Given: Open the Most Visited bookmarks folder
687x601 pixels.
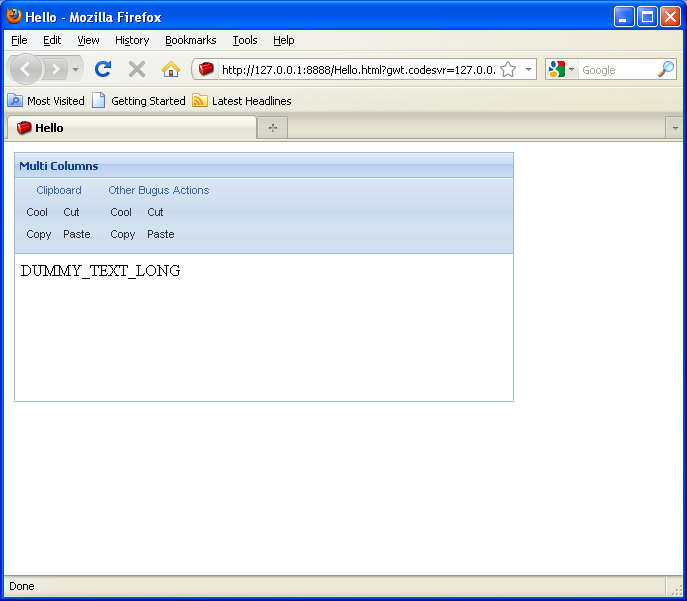Looking at the screenshot, I should tap(46, 101).
